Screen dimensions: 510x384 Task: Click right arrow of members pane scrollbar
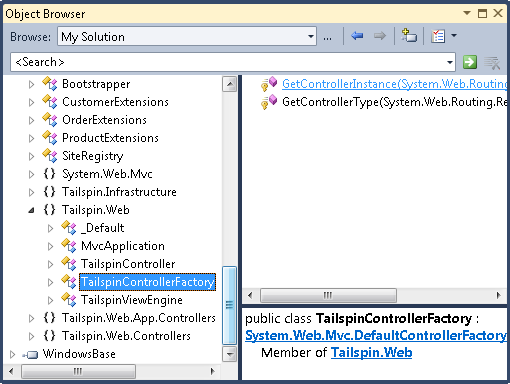pyautogui.click(x=499, y=295)
